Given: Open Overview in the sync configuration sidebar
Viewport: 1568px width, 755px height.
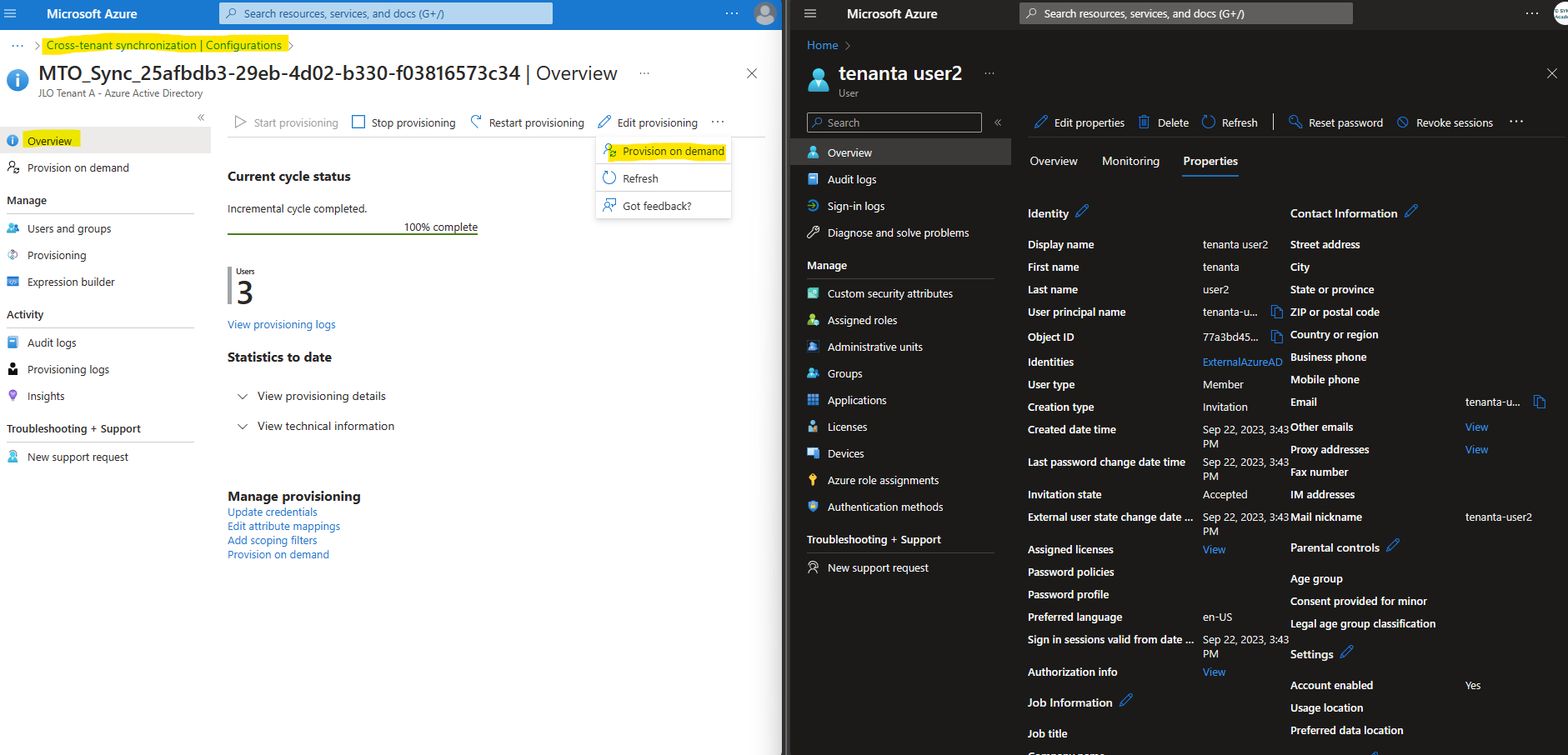Looking at the screenshot, I should (105, 141).
